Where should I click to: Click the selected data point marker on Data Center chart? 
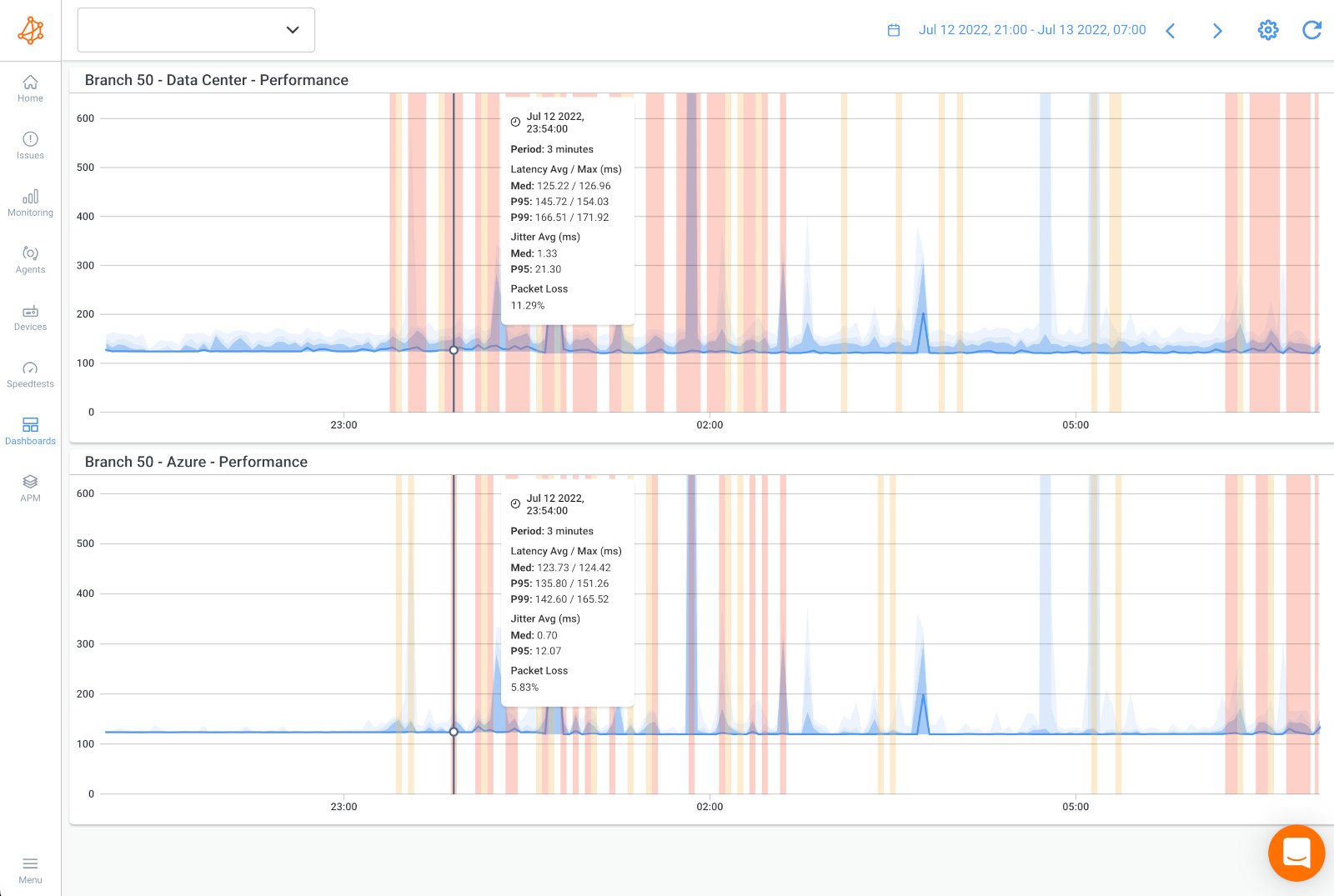(x=454, y=350)
